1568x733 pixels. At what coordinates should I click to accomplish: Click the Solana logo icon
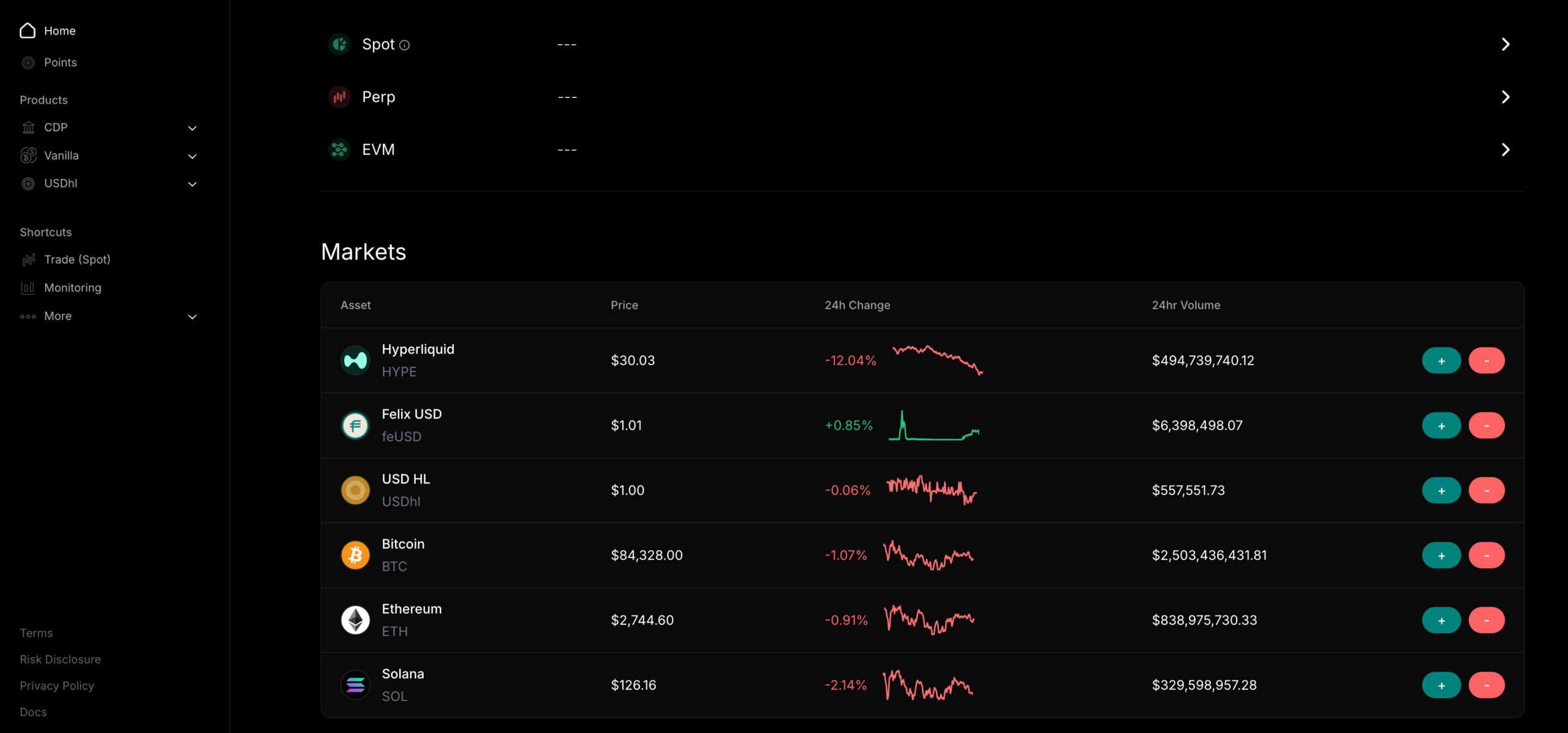pyautogui.click(x=355, y=685)
